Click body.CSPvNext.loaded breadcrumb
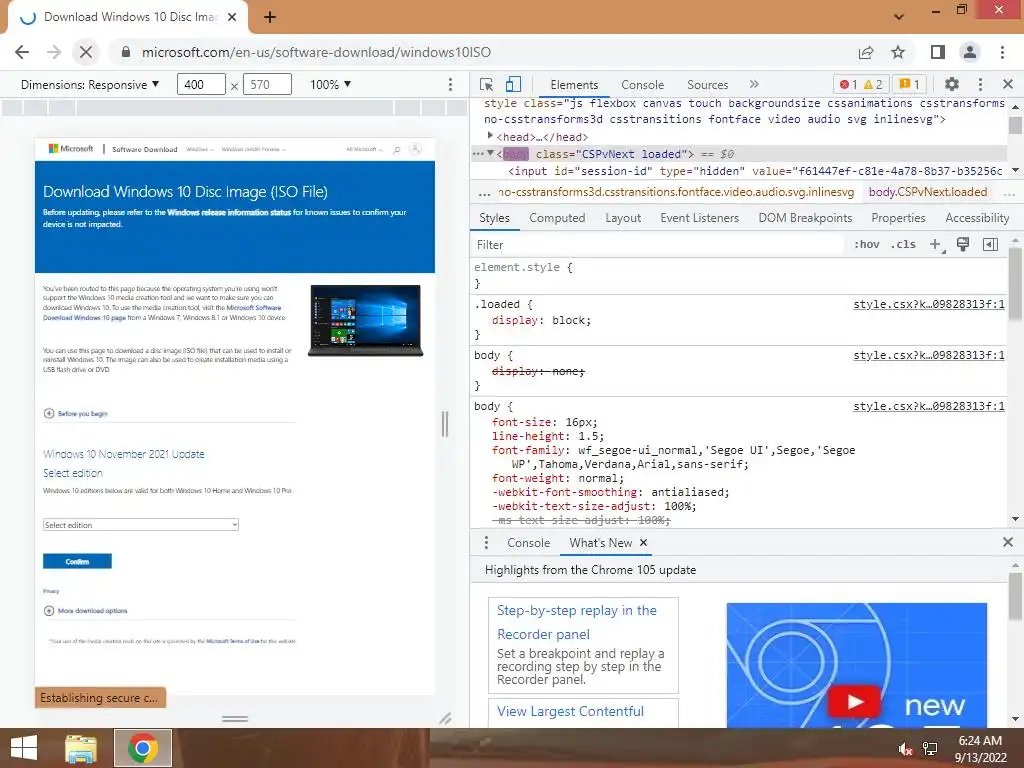The width and height of the screenshot is (1024, 768). tap(927, 192)
